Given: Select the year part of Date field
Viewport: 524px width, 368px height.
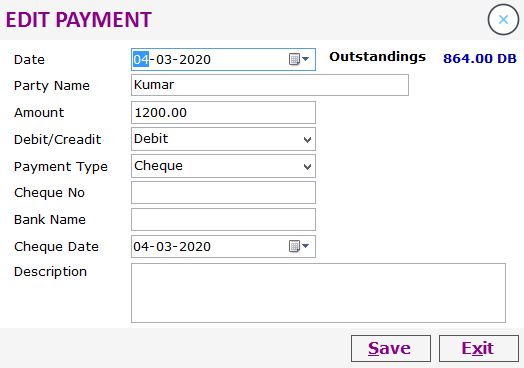Looking at the screenshot, I should [195, 59].
